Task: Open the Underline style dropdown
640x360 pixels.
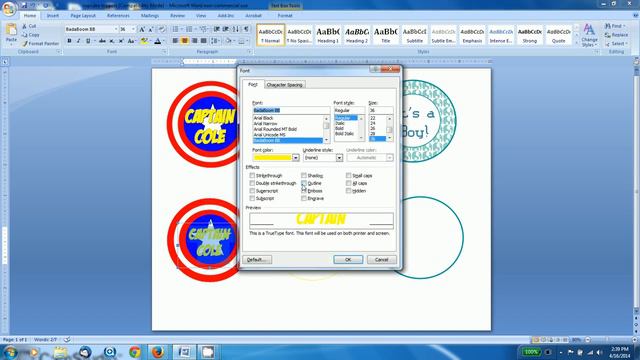Action: coord(339,158)
